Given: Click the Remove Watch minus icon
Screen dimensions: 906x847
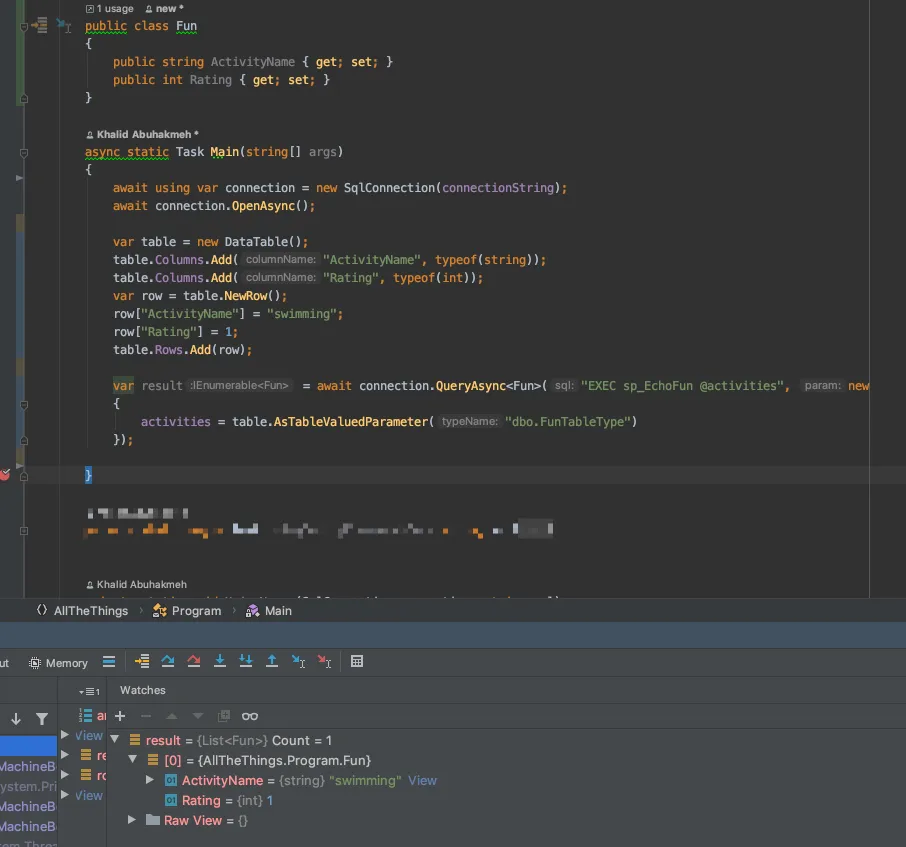Looking at the screenshot, I should pyautogui.click(x=146, y=716).
